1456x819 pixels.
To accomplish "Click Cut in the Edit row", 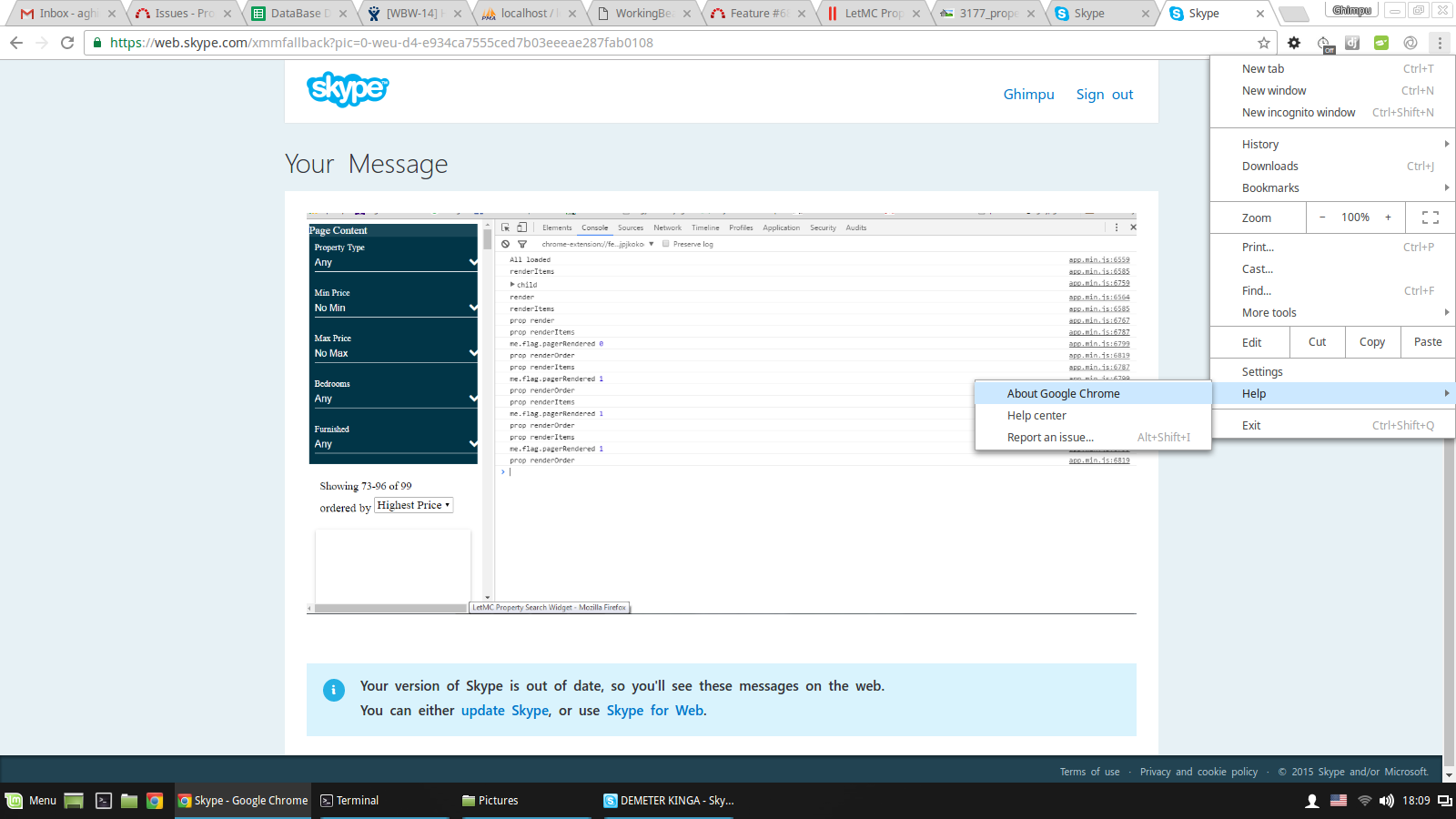I will point(1317,342).
